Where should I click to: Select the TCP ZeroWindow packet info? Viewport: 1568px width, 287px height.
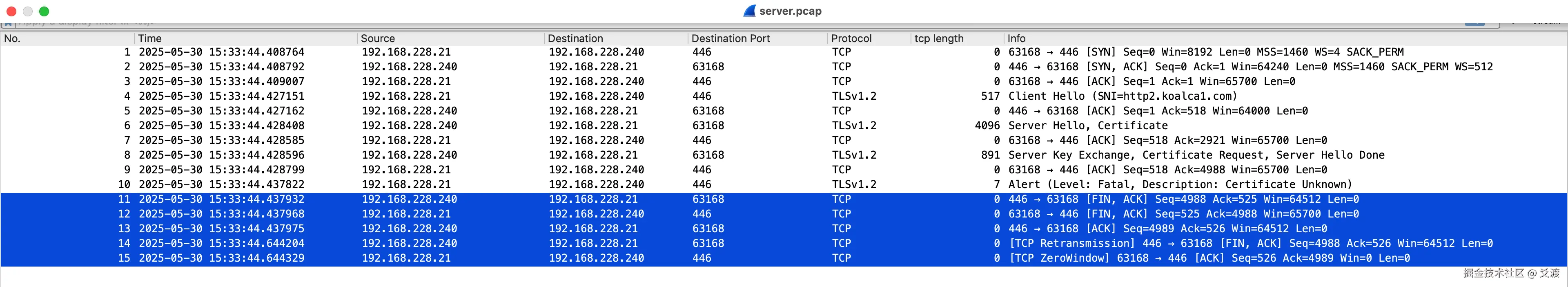pos(1209,258)
